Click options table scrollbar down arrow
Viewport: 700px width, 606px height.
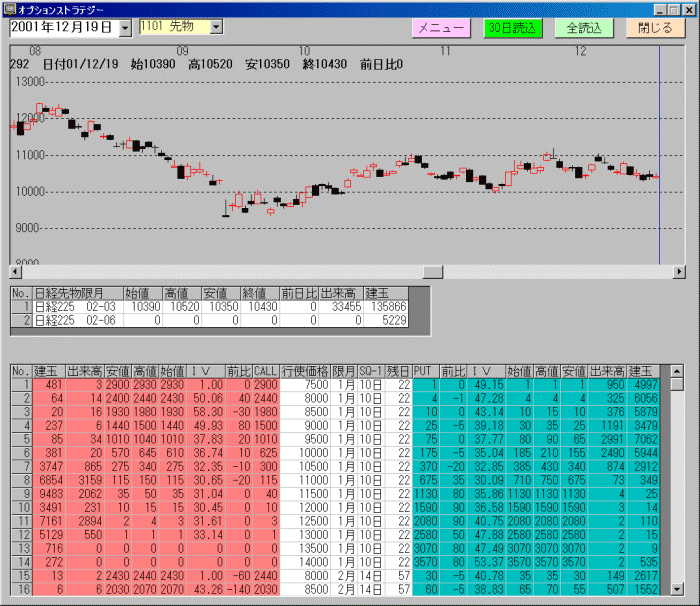click(x=677, y=589)
